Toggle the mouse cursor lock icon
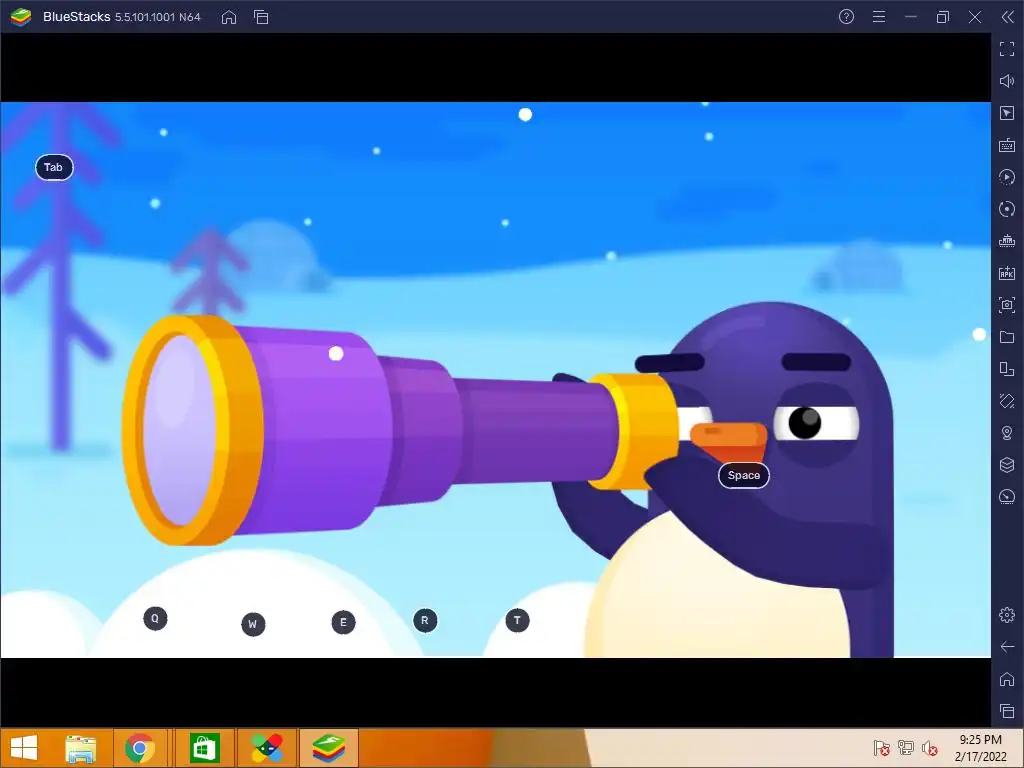The height and width of the screenshot is (768, 1024). 1007,113
